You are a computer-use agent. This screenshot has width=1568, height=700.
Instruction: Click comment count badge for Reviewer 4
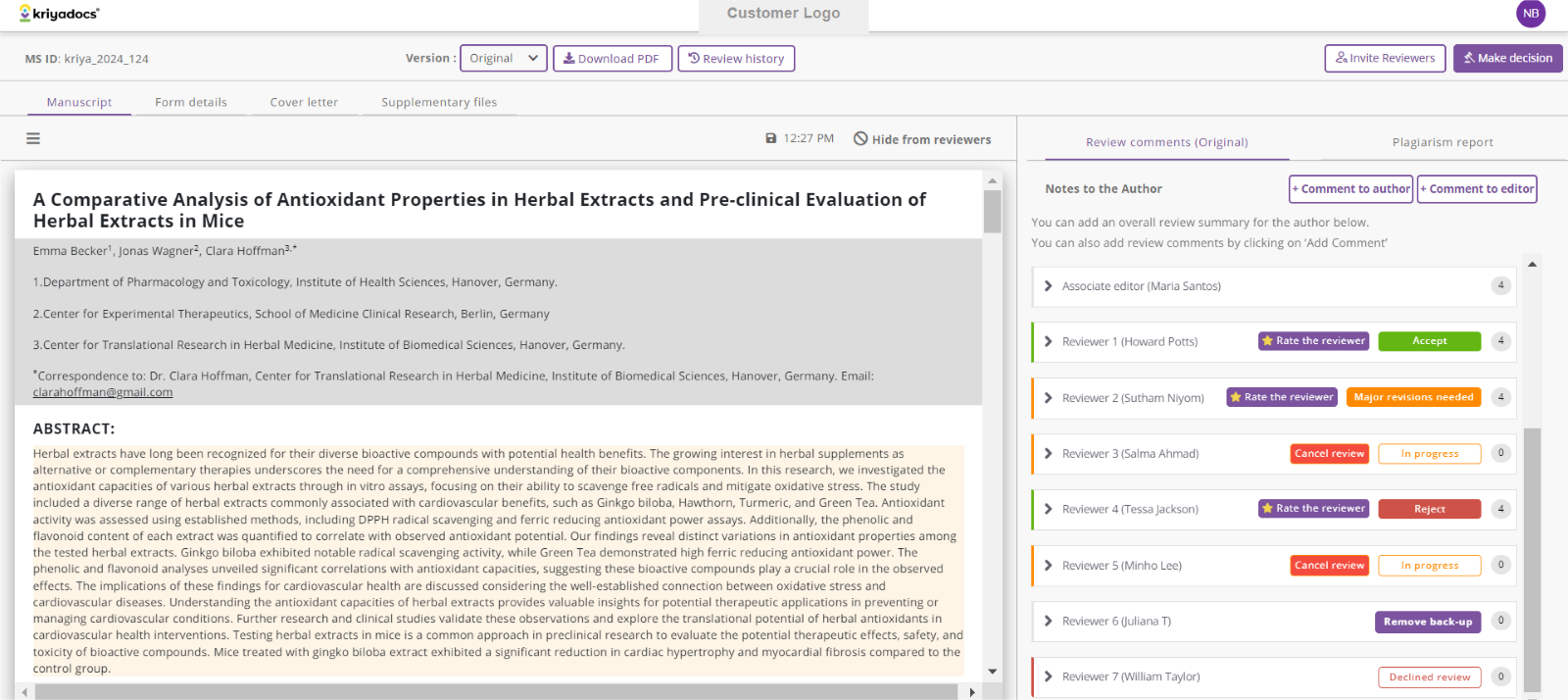1500,509
